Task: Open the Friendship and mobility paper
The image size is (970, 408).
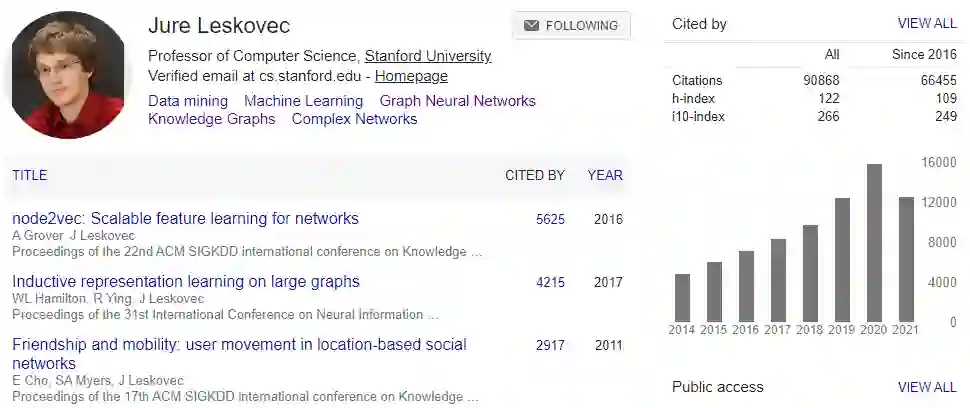Action: 239,344
